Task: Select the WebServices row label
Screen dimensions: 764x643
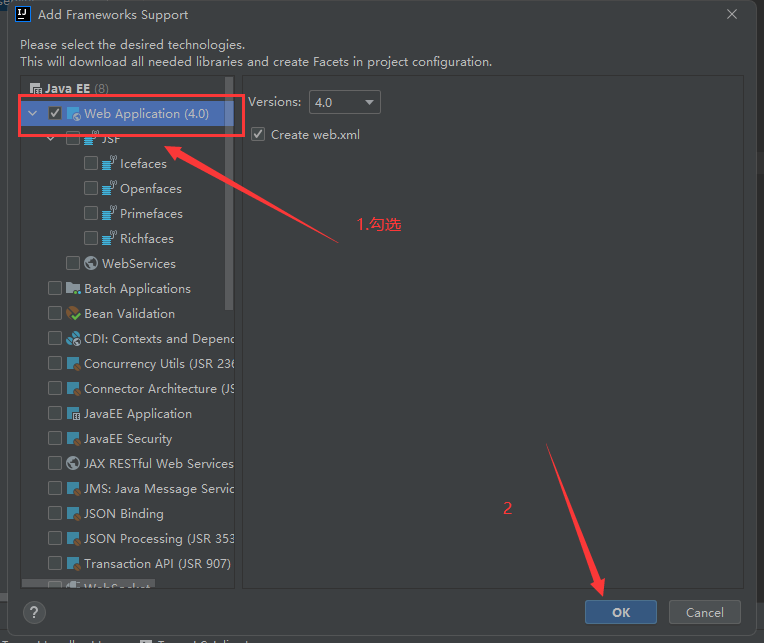Action: pyautogui.click(x=139, y=264)
